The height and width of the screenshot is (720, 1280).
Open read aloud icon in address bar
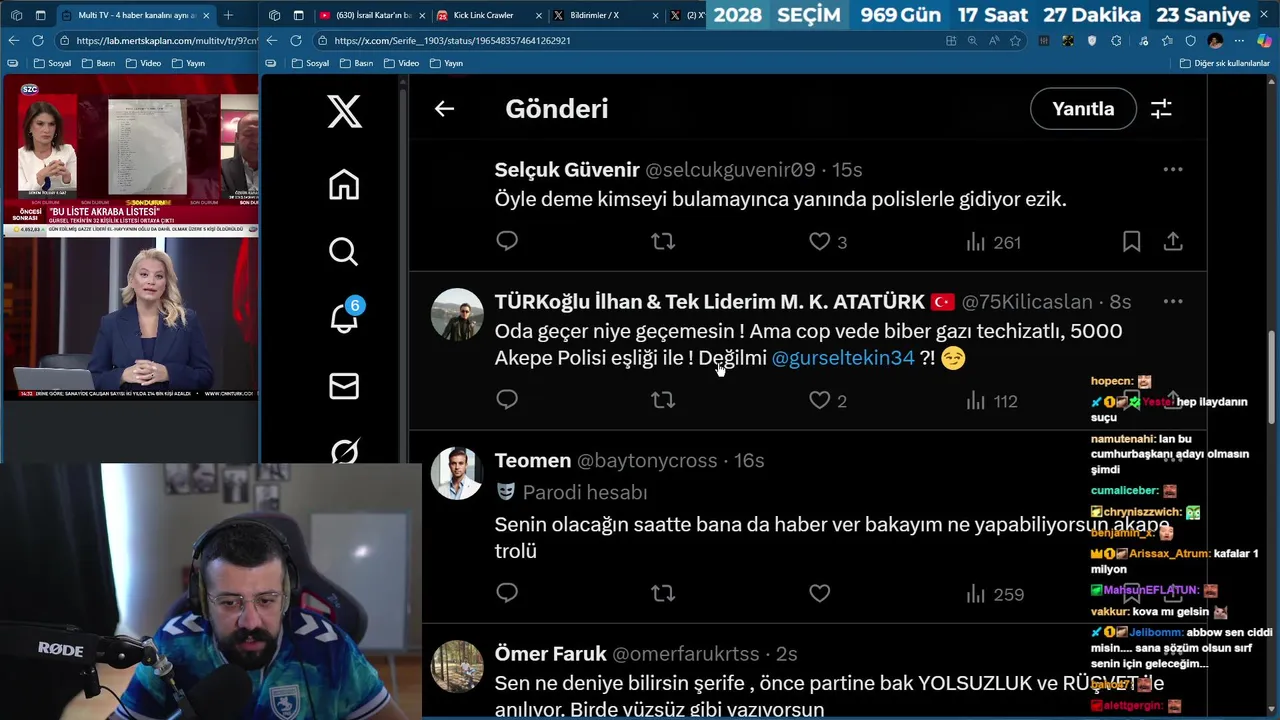coord(993,41)
